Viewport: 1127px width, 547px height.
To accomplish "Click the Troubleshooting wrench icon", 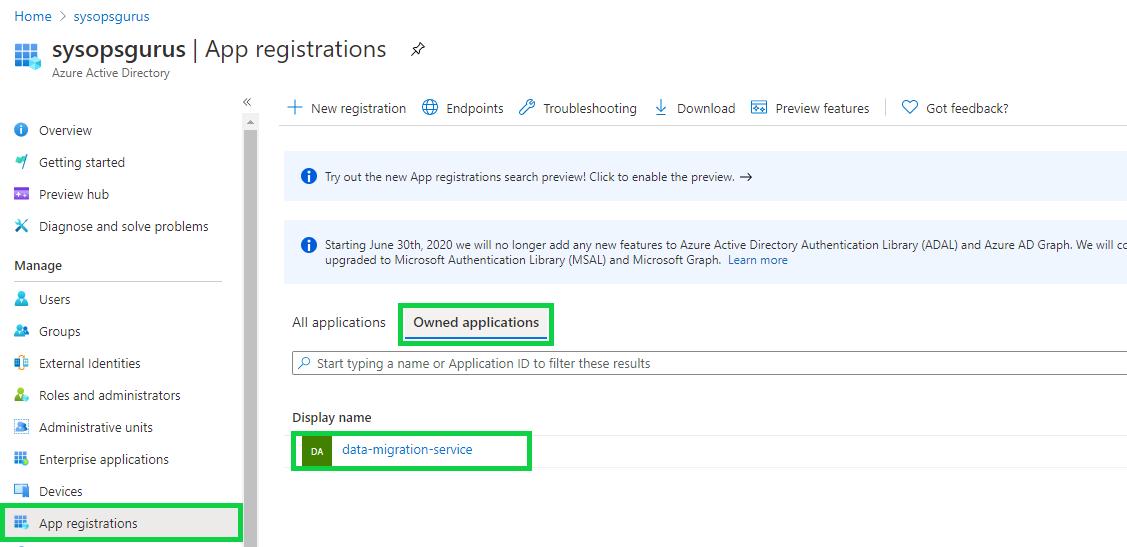I will coord(527,108).
